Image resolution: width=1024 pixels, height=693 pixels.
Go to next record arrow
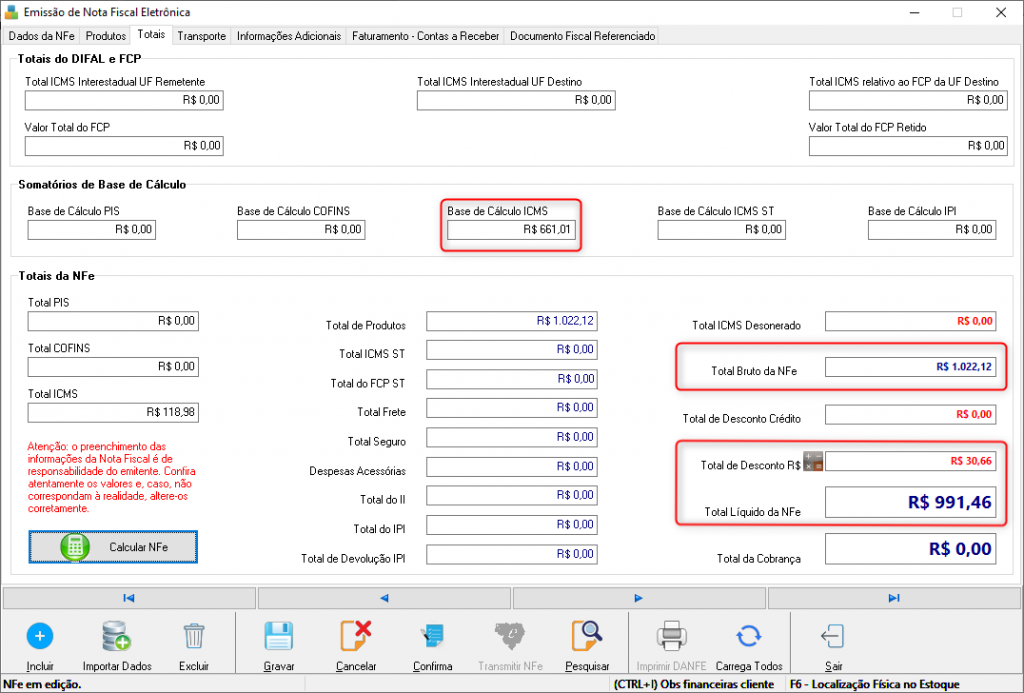click(x=639, y=598)
